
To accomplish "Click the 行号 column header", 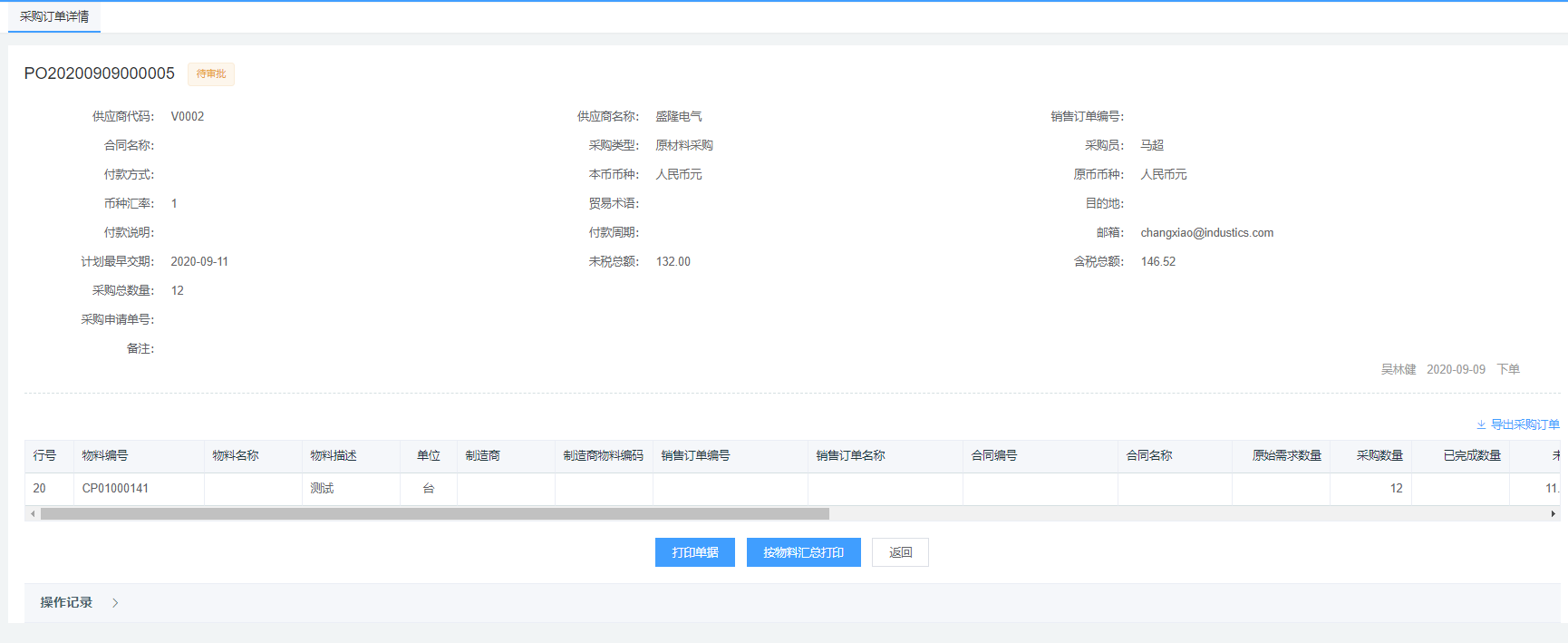I will click(x=44, y=455).
